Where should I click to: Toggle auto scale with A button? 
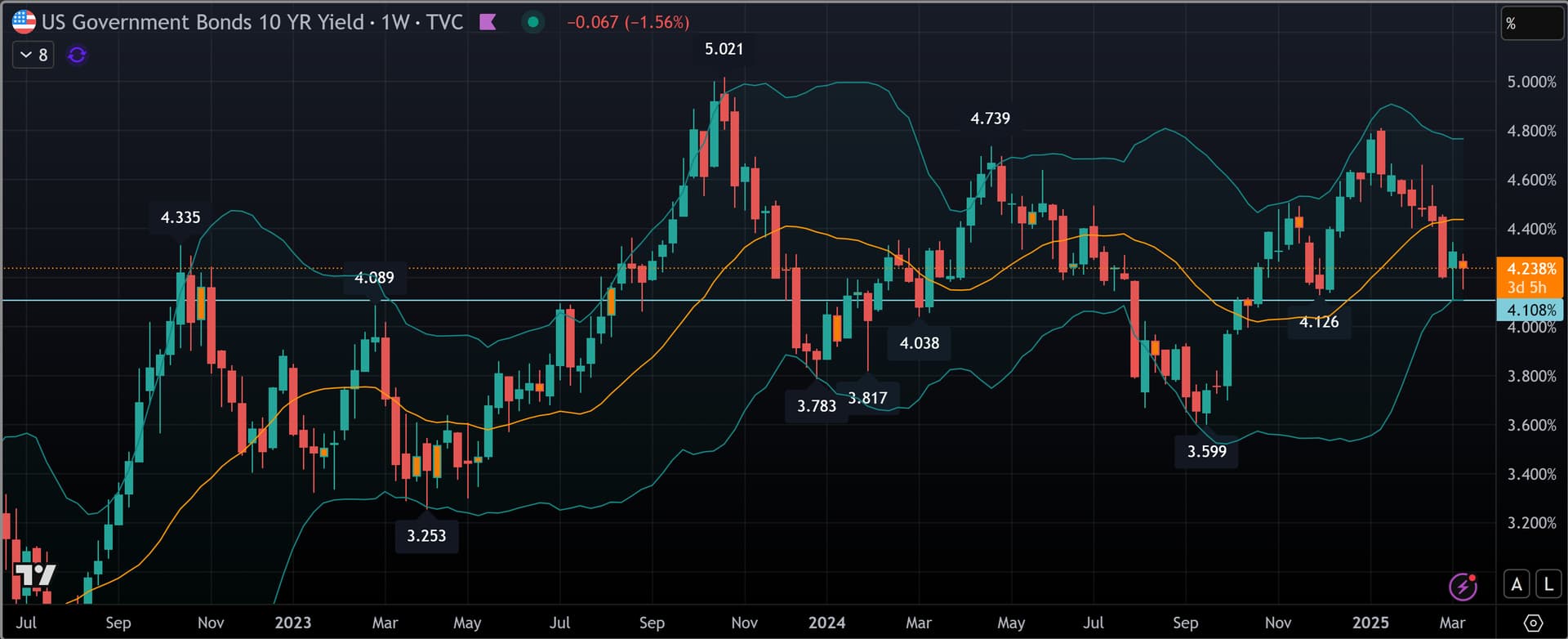coord(1517,584)
